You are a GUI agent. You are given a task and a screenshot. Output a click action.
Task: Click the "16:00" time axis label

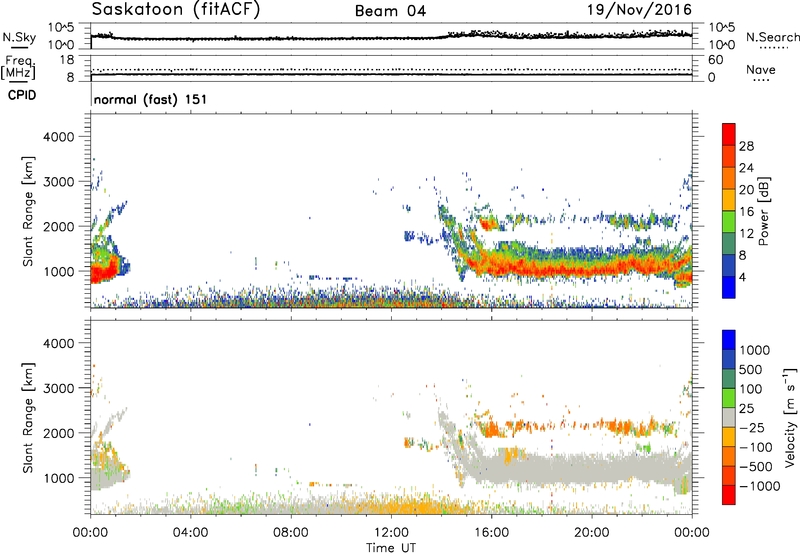(491, 533)
